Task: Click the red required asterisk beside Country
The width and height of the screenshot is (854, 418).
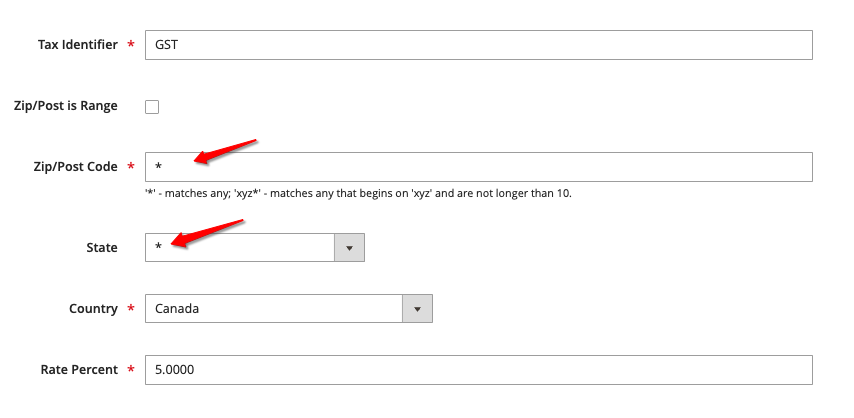Action: coord(131,307)
